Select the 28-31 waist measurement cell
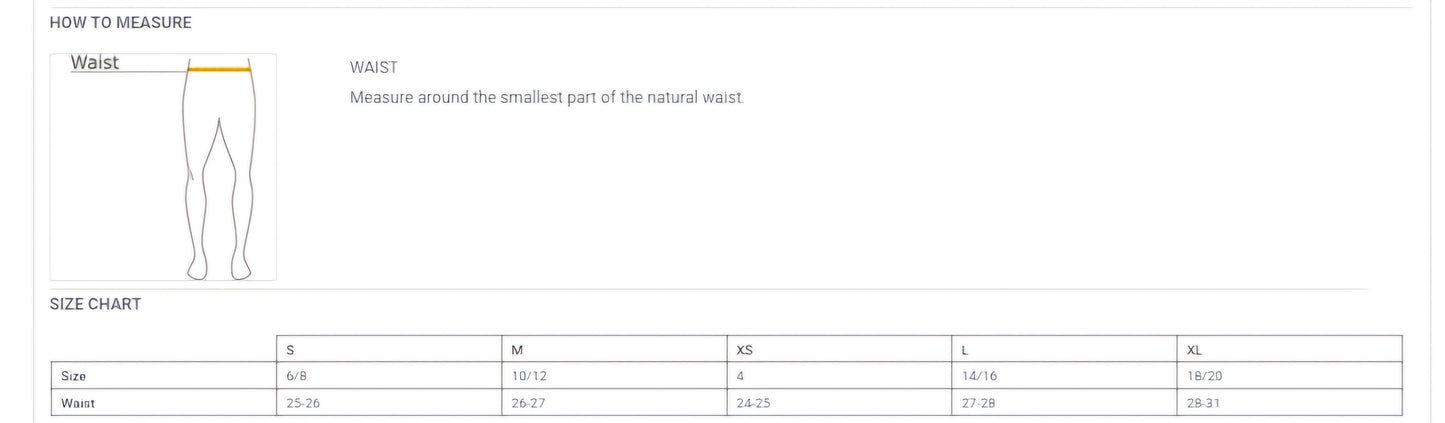Viewport: 1445px width, 423px height. [x=1203, y=403]
